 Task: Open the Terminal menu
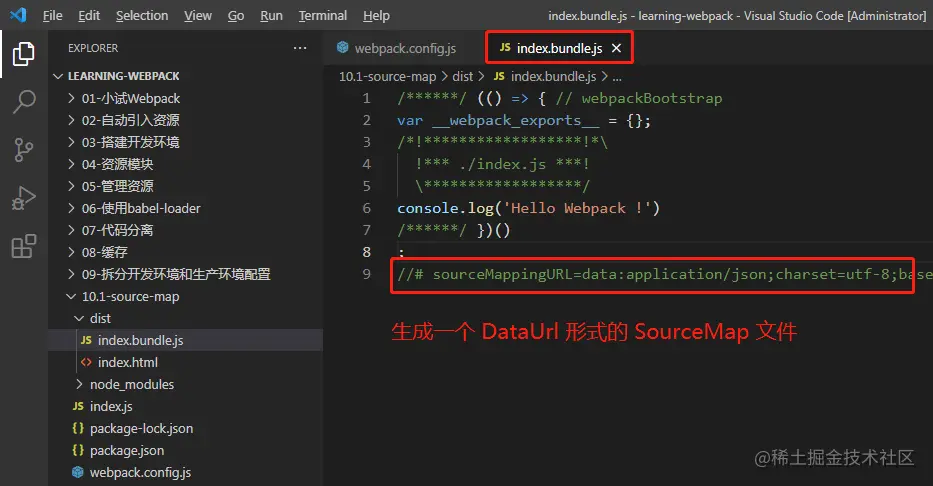click(323, 15)
